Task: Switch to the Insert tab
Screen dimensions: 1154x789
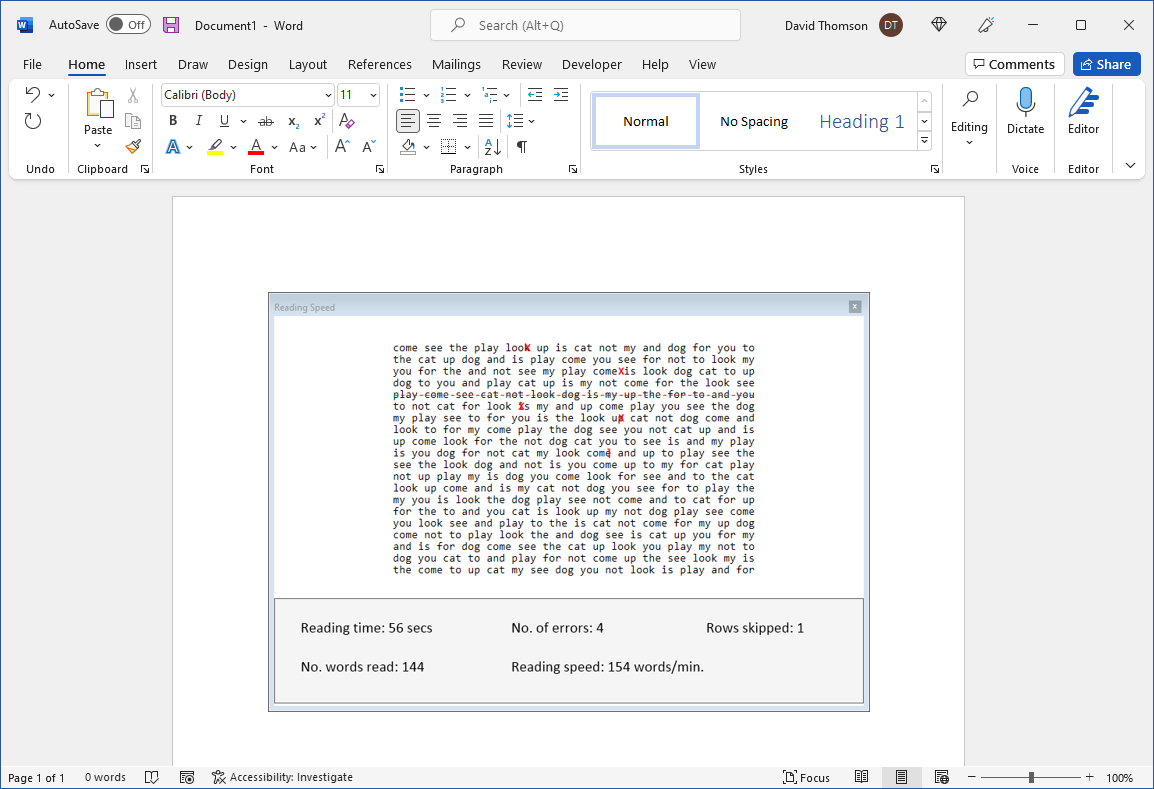Action: point(140,64)
